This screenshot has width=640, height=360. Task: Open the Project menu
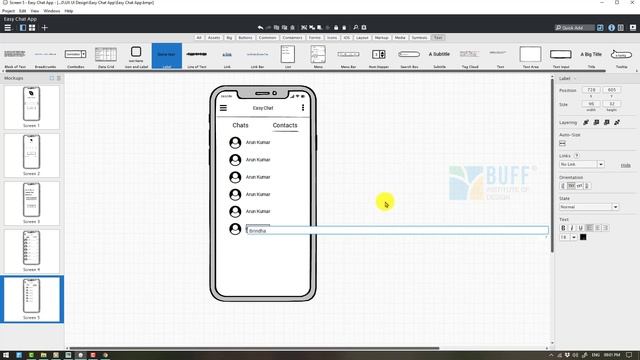tap(8, 11)
